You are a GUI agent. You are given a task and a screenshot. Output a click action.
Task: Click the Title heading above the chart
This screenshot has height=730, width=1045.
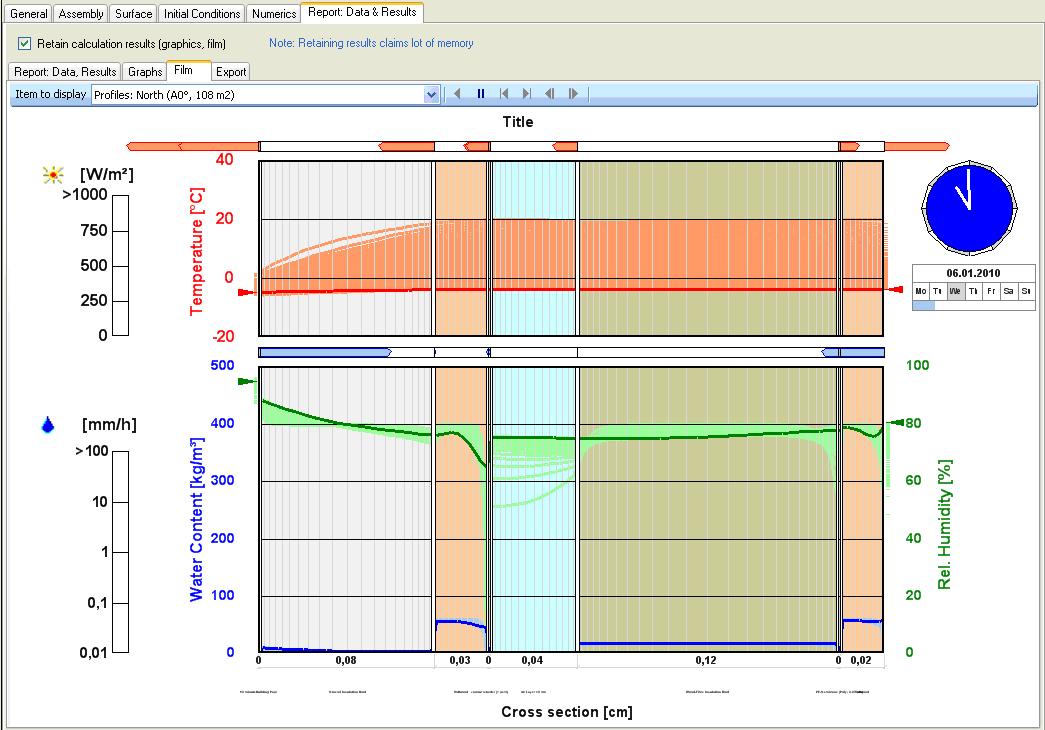517,122
